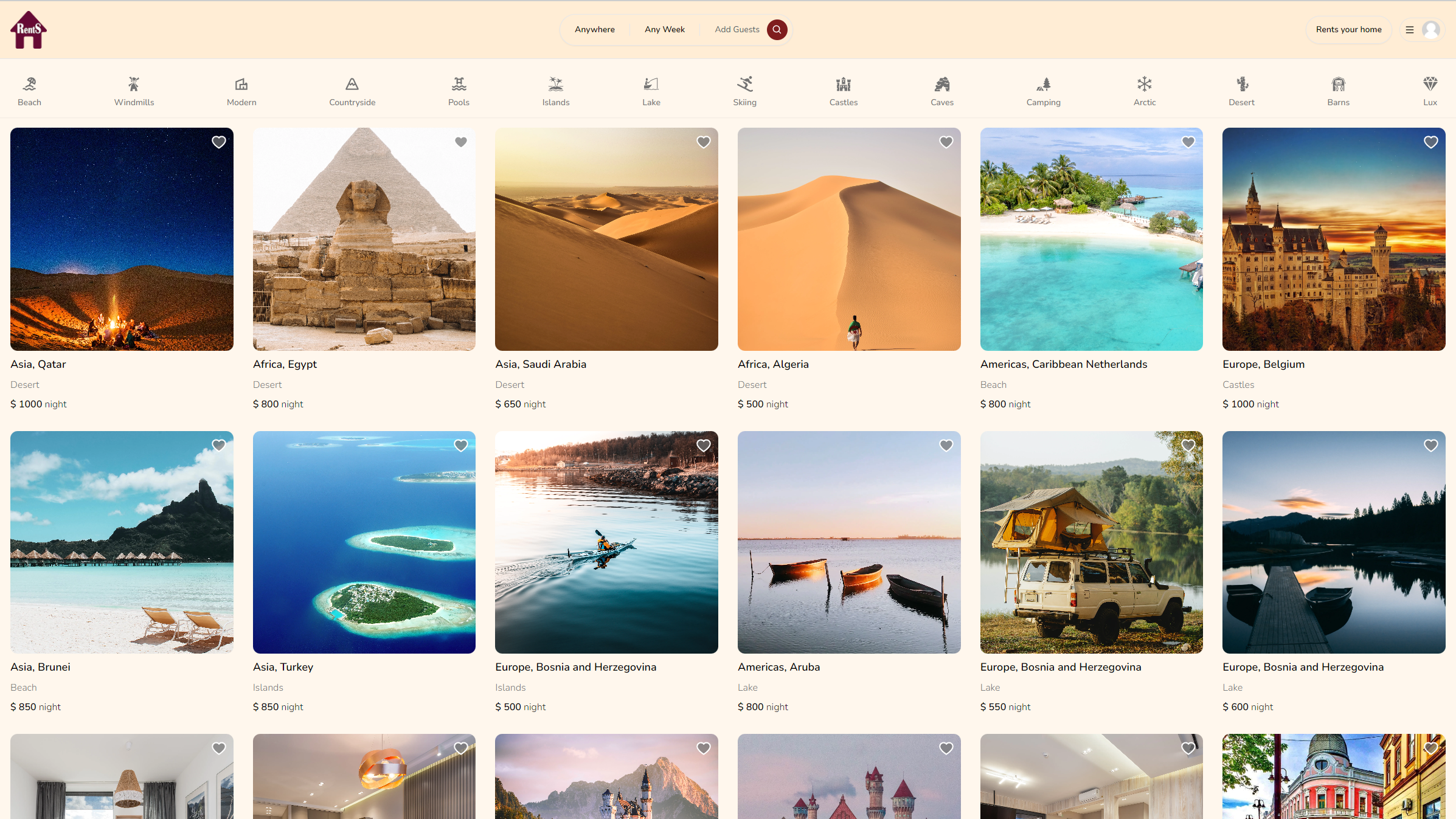Select the Arctic snowflake category icon
Viewport: 1456px width, 819px height.
[x=1144, y=84]
